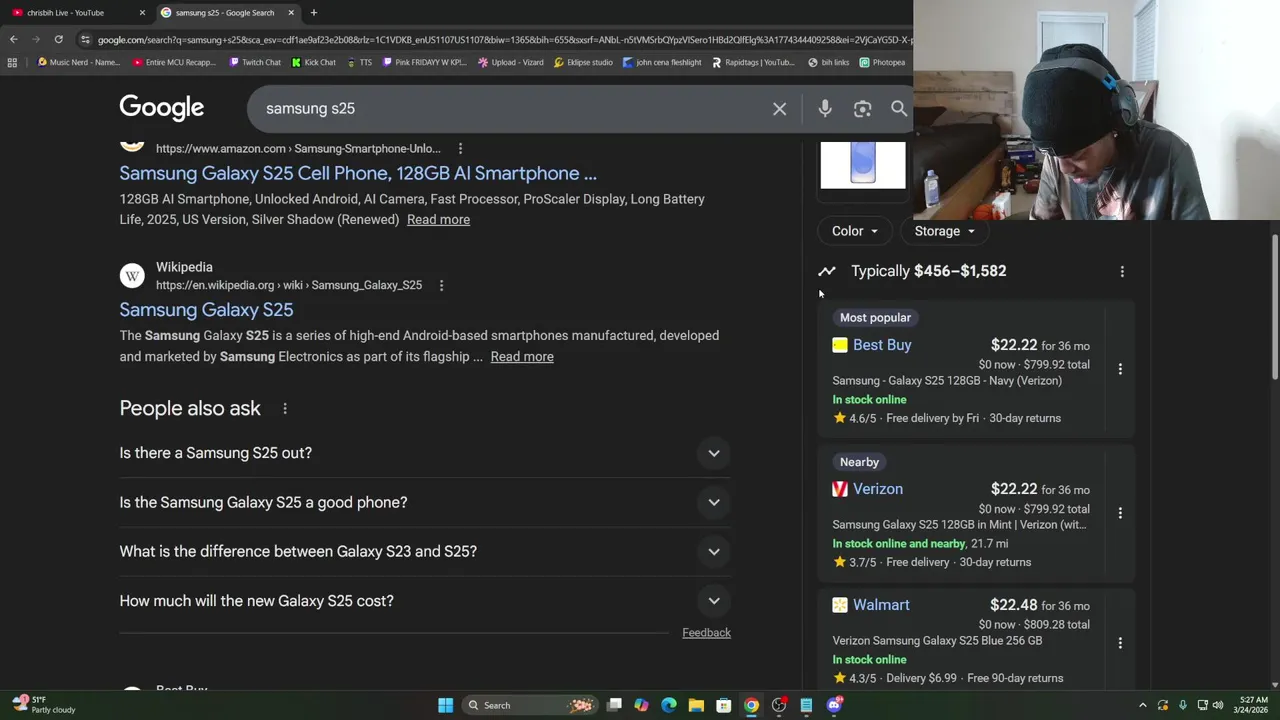The height and width of the screenshot is (720, 1280).
Task: Open the Entire MCU Recapp bookmark
Action: (173, 62)
